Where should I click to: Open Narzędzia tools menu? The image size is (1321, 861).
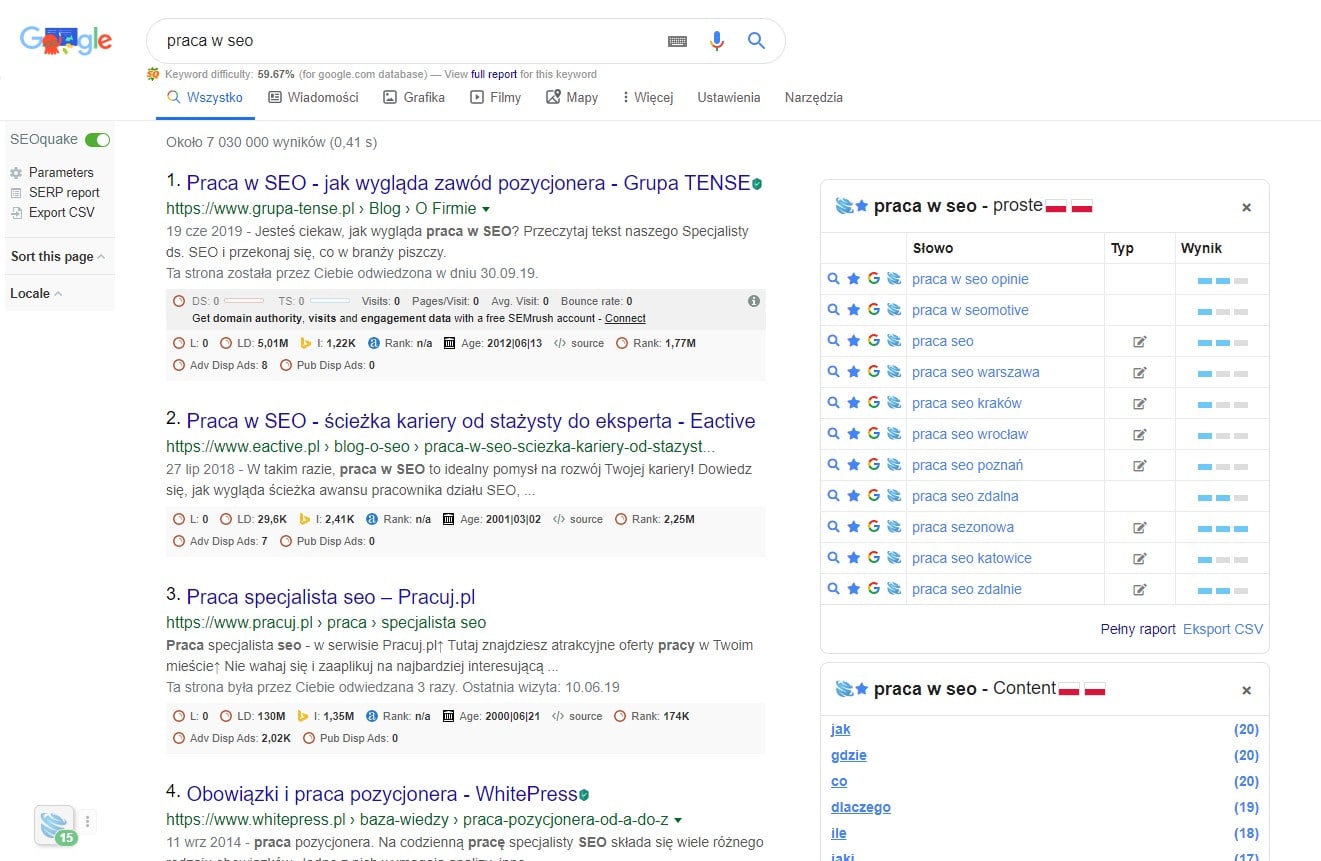(814, 97)
